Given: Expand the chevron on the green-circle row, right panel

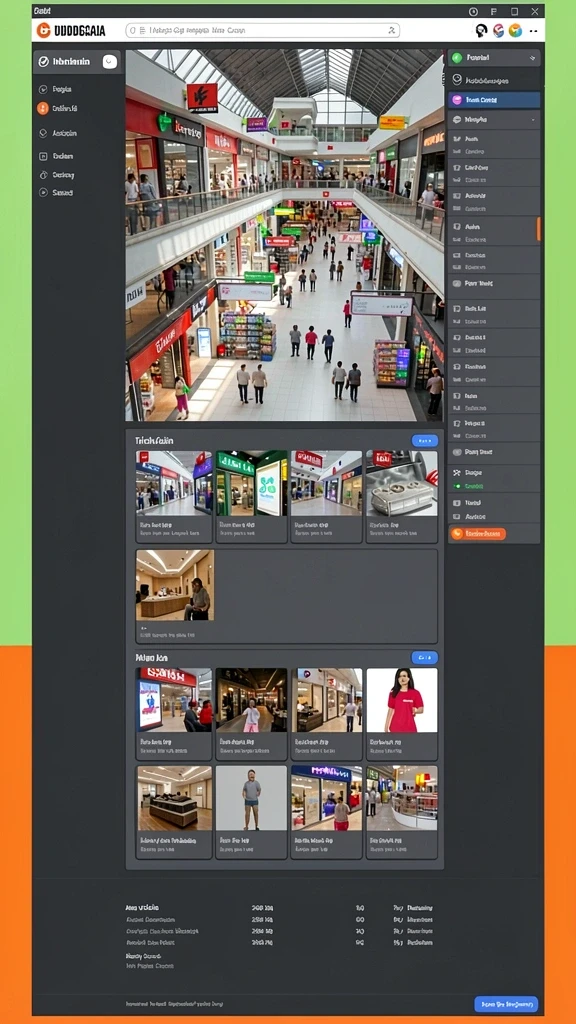Looking at the screenshot, I should pos(533,58).
